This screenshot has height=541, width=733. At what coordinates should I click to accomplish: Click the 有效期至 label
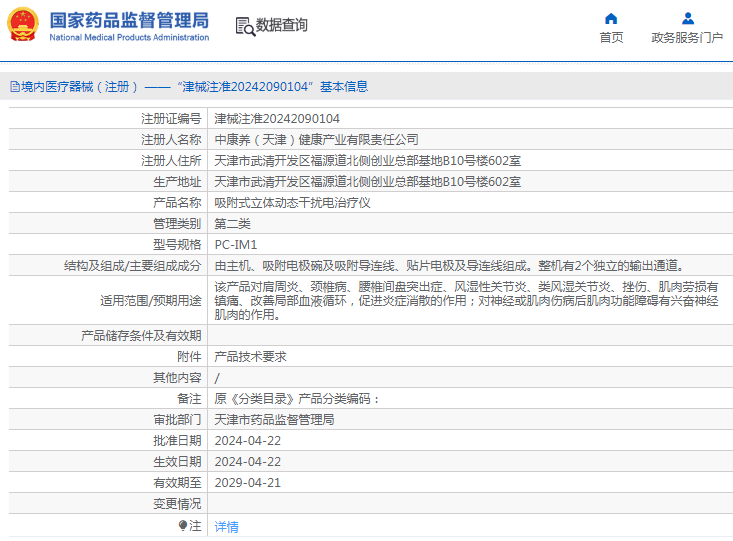point(177,483)
